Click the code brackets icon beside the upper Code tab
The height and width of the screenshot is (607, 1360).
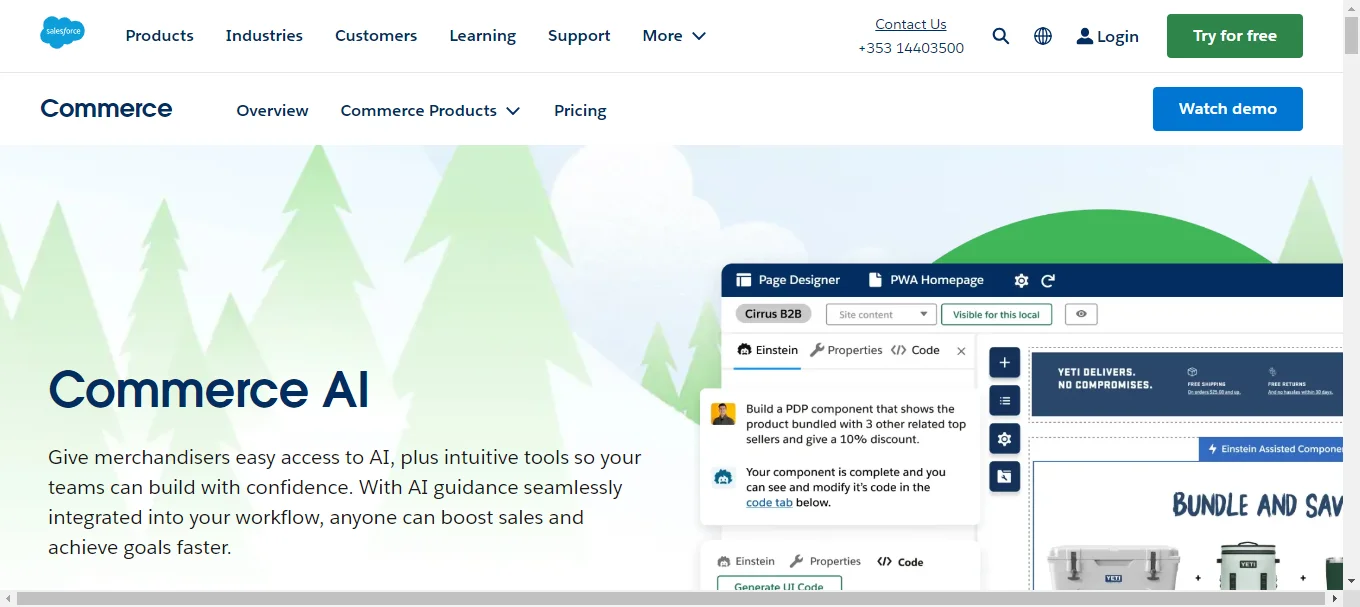coord(898,350)
